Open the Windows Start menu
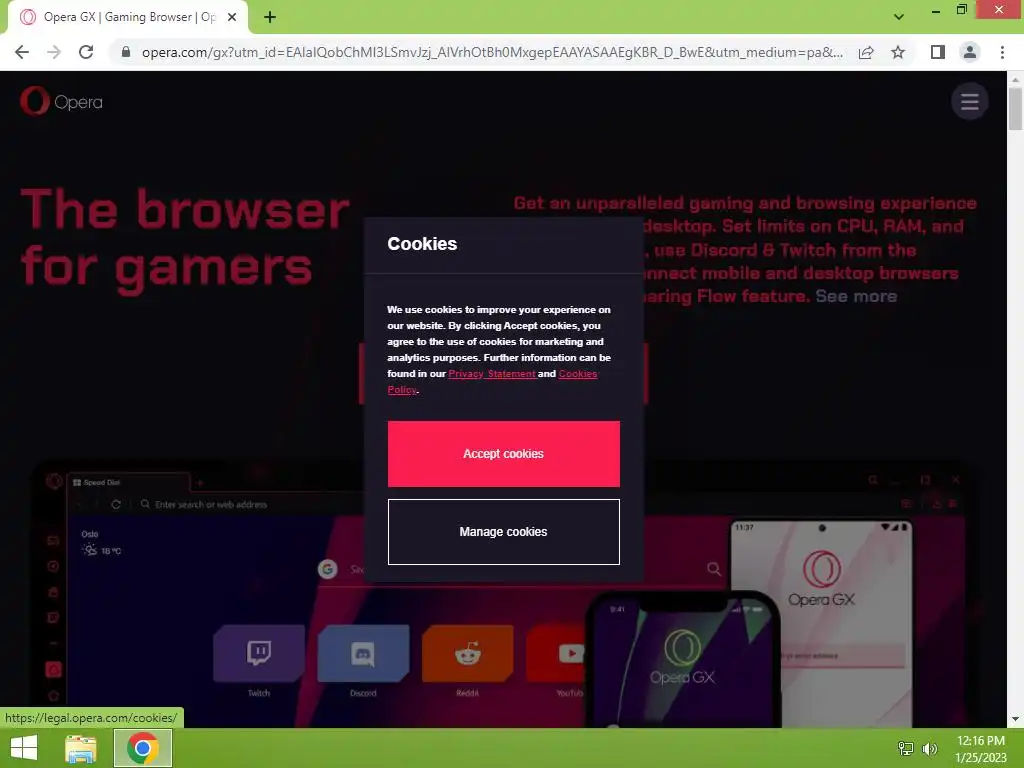Image resolution: width=1024 pixels, height=768 pixels. [24, 748]
